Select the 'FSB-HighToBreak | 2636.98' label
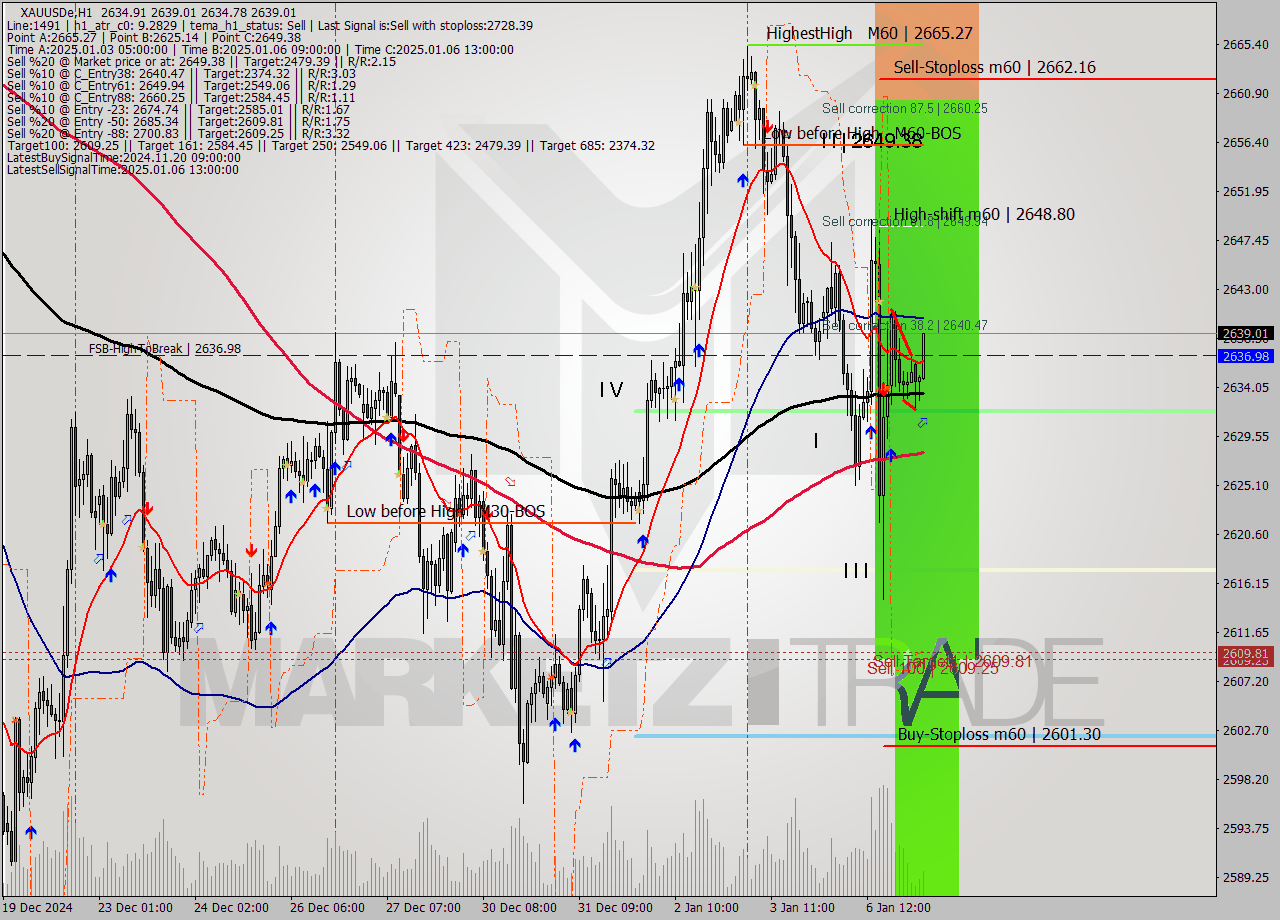 coord(164,348)
